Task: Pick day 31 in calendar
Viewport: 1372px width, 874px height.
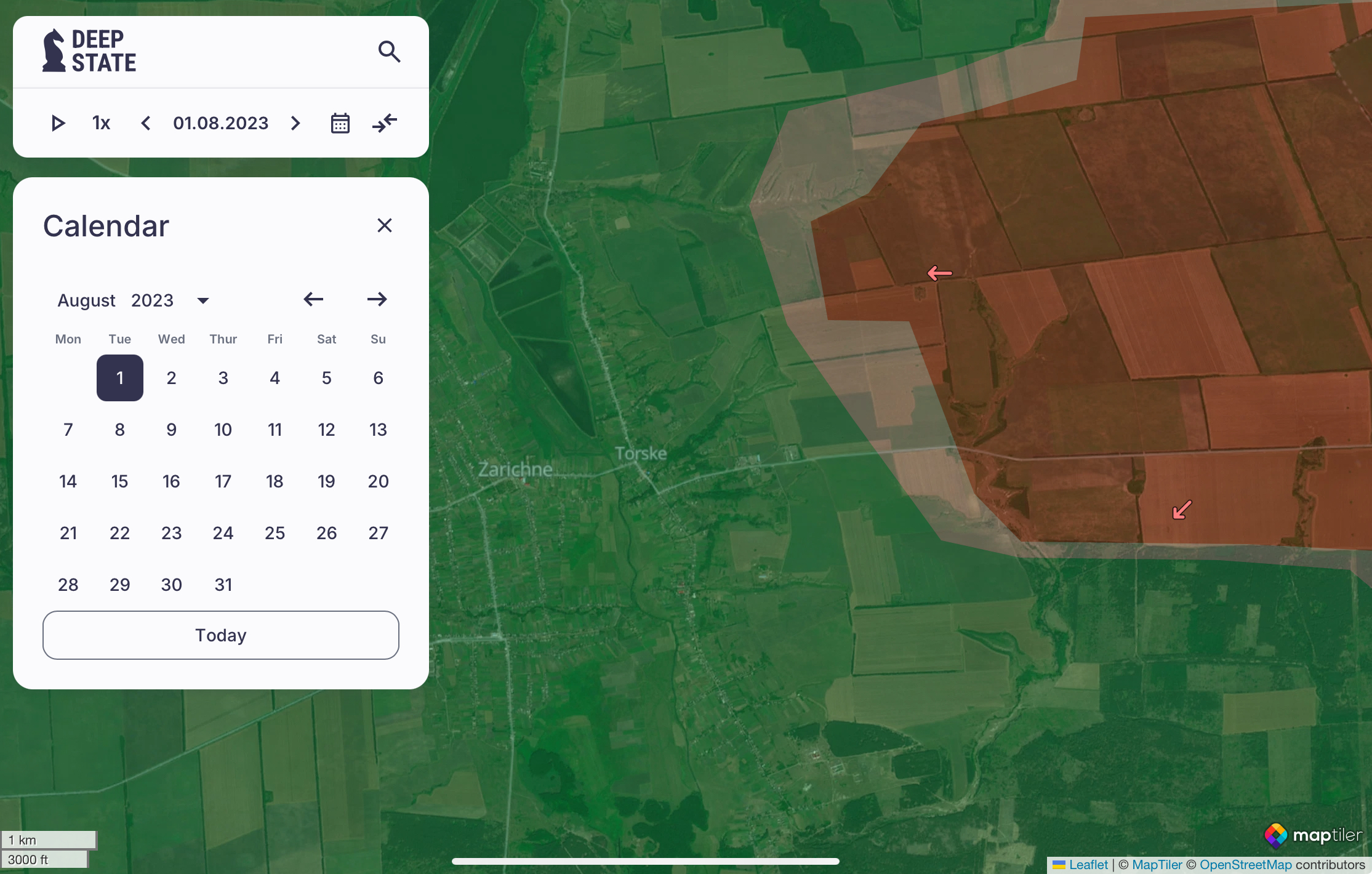Action: 223,585
